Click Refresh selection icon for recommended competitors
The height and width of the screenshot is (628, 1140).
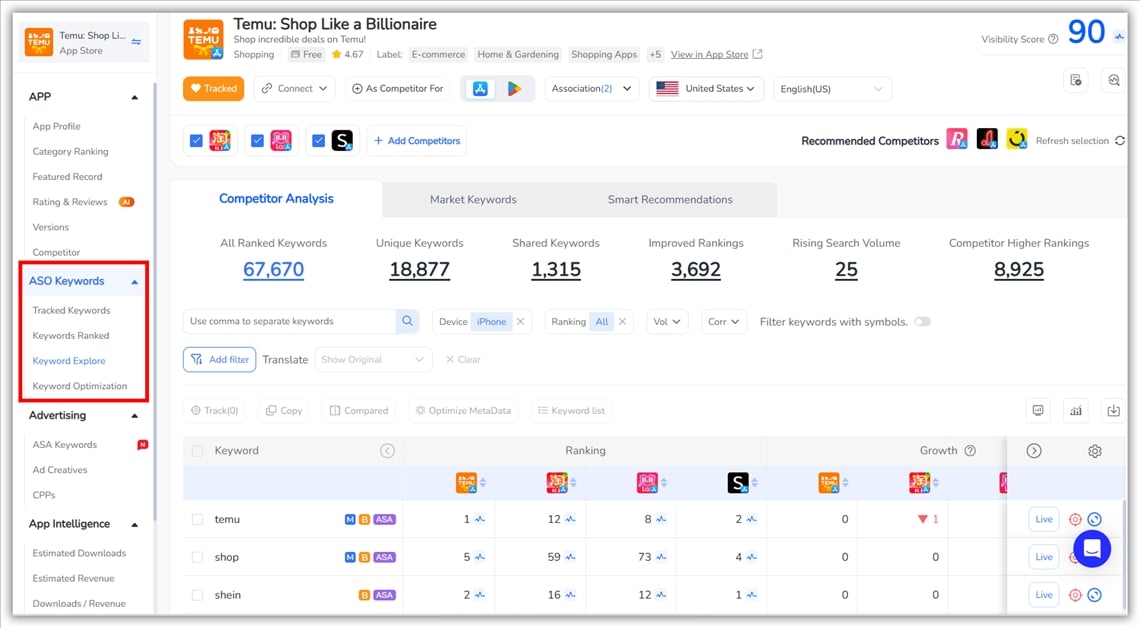(x=1120, y=141)
